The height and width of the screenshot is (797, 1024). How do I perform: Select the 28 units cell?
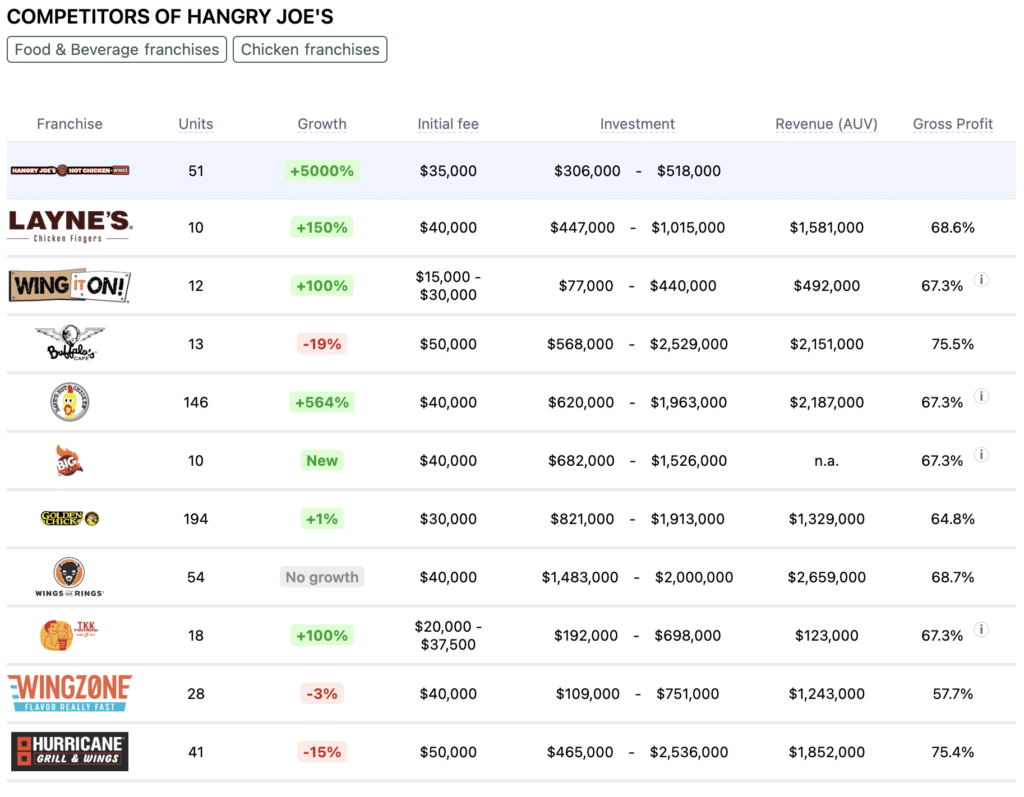tap(196, 694)
